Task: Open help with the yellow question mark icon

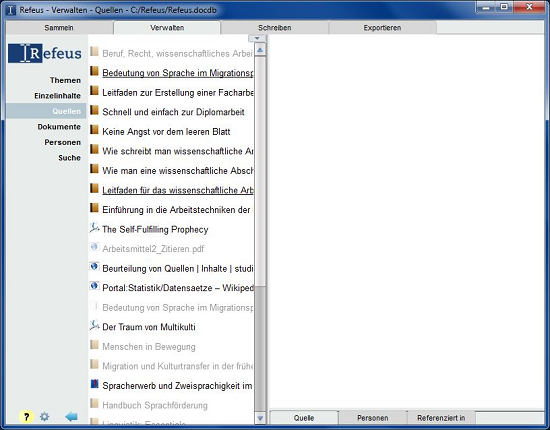Action: pyautogui.click(x=26, y=417)
